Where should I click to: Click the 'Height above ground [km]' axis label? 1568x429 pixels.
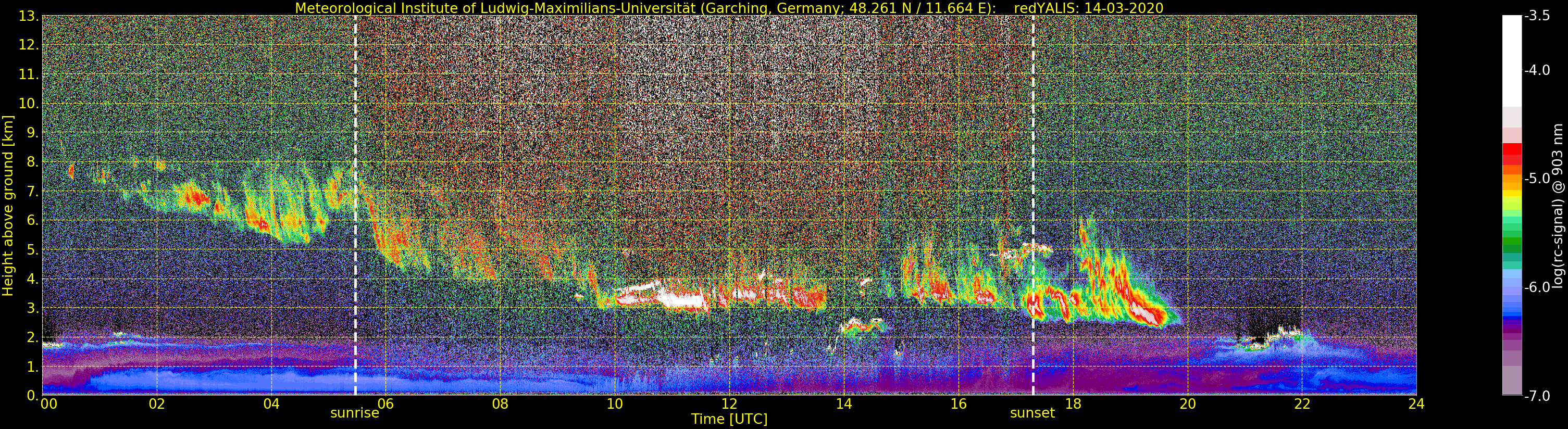(x=8, y=205)
